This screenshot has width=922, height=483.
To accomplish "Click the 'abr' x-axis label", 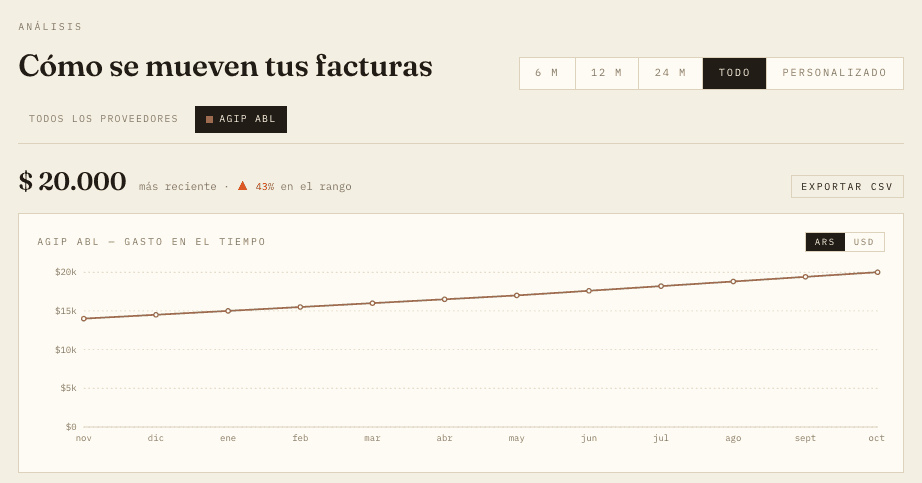I will coord(445,438).
